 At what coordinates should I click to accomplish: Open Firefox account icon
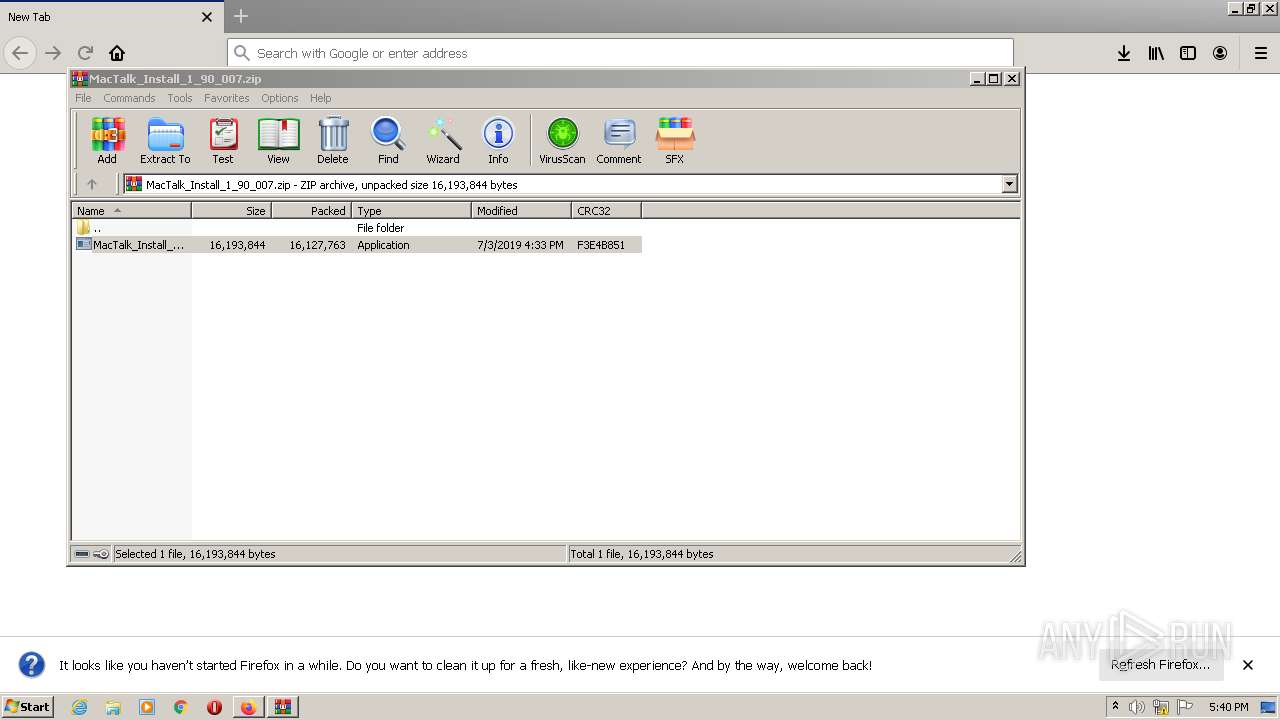pos(1220,53)
